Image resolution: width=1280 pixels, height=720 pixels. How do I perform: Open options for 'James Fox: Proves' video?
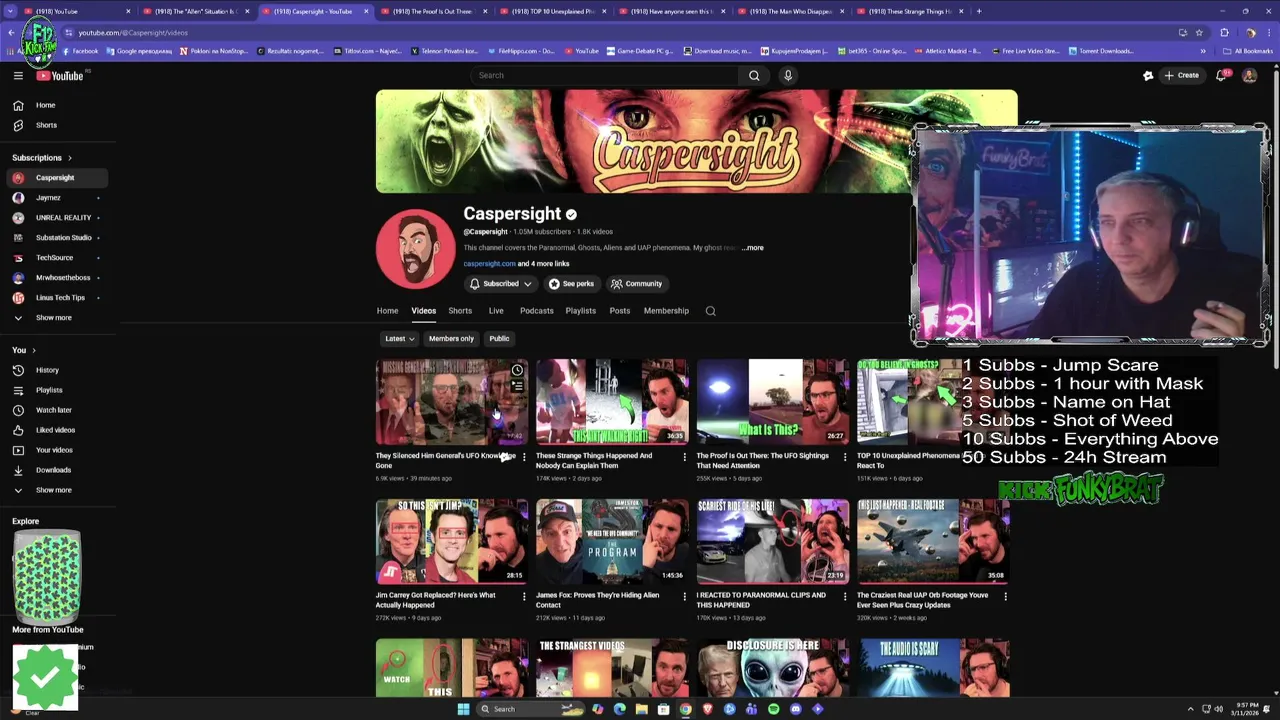point(685,596)
